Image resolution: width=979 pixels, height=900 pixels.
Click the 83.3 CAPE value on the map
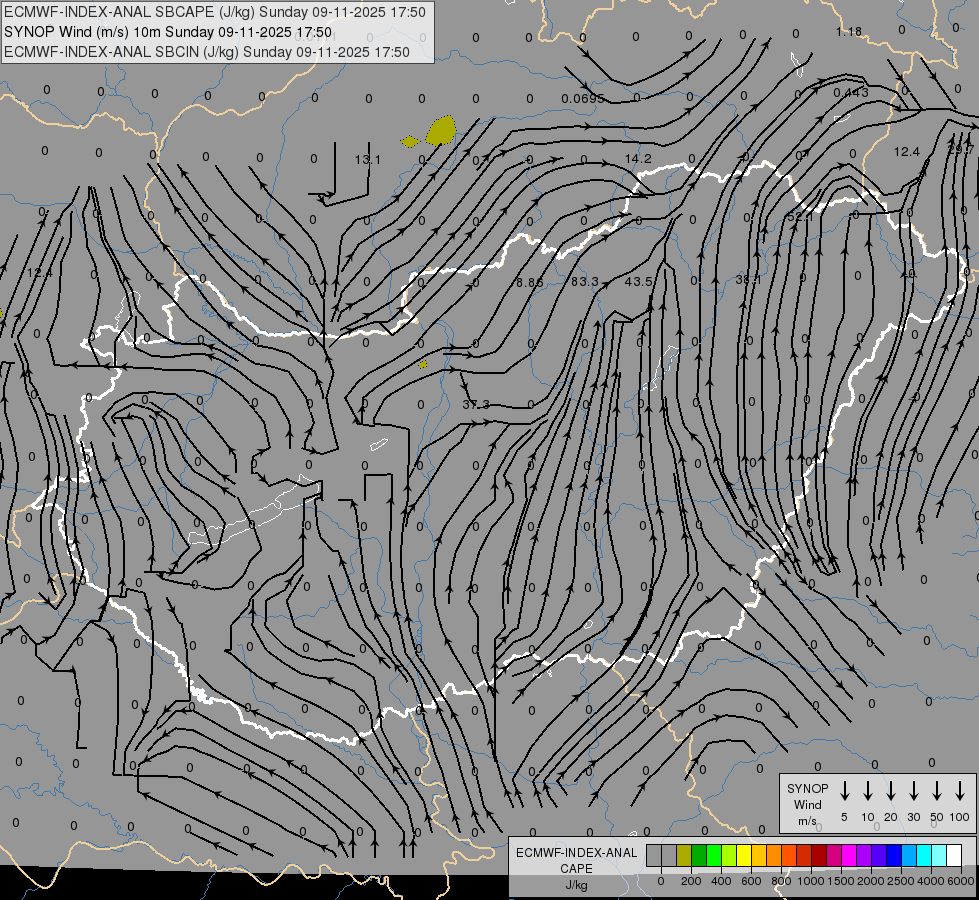point(584,282)
